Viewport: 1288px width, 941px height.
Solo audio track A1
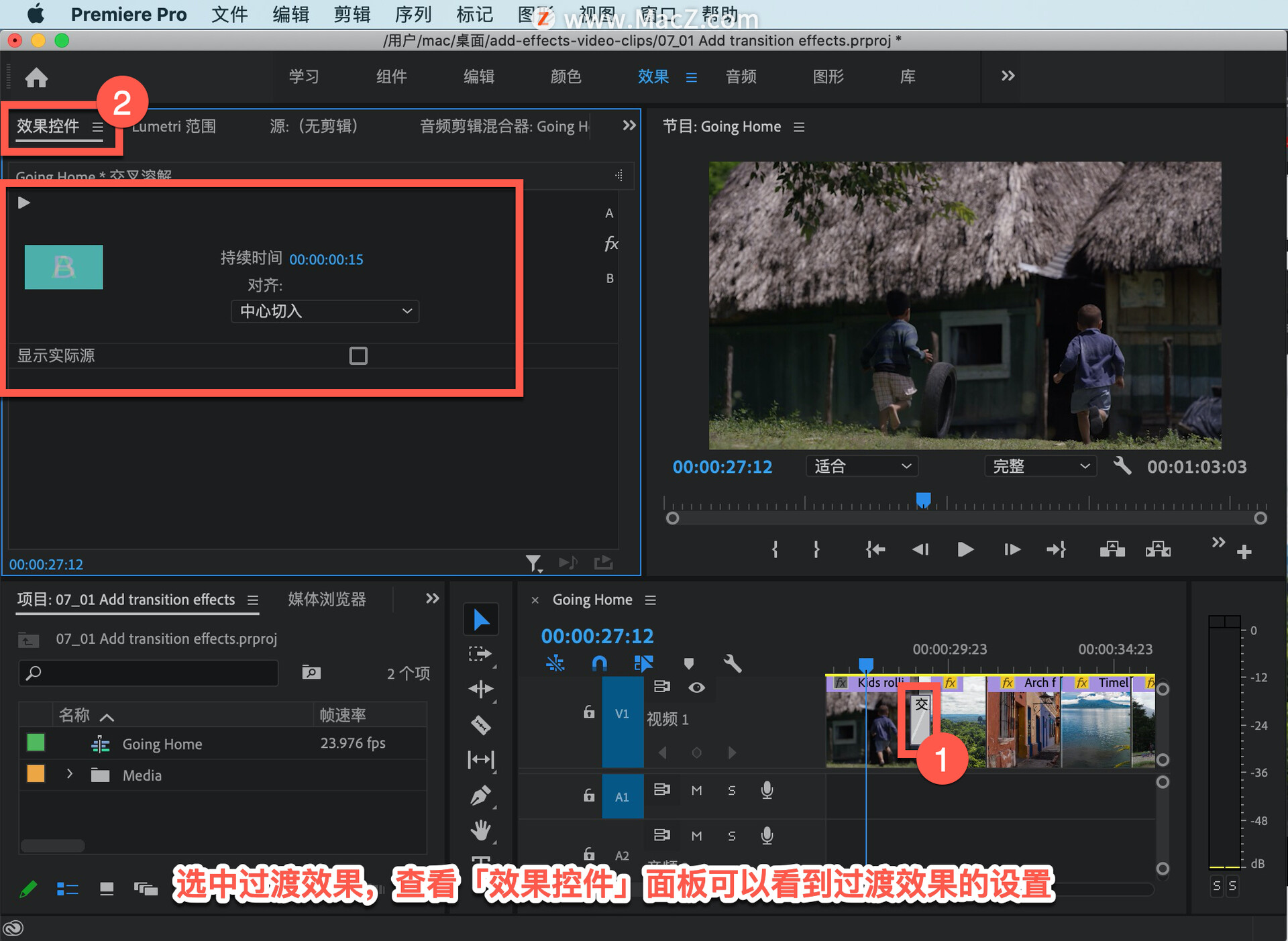tap(732, 791)
